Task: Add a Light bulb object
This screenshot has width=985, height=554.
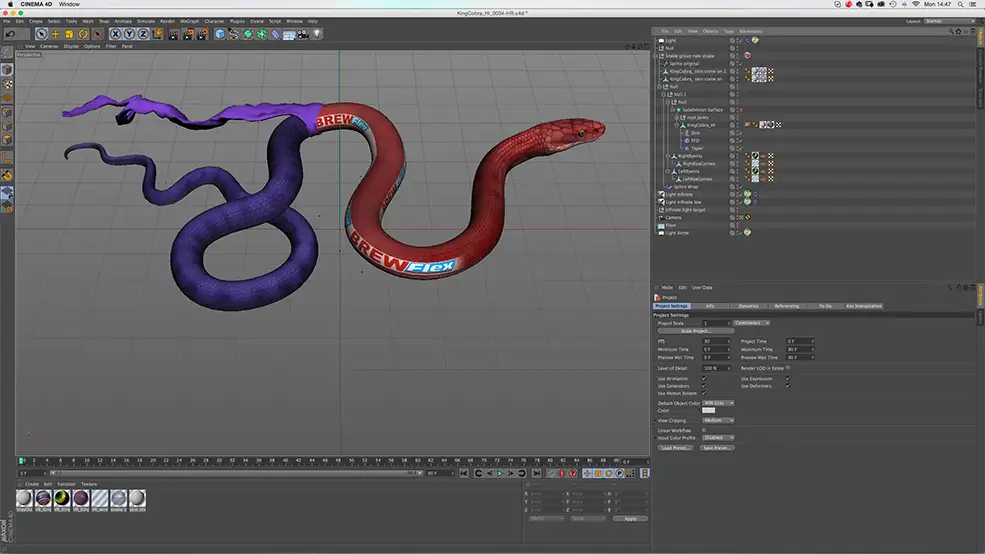Action: [317, 34]
